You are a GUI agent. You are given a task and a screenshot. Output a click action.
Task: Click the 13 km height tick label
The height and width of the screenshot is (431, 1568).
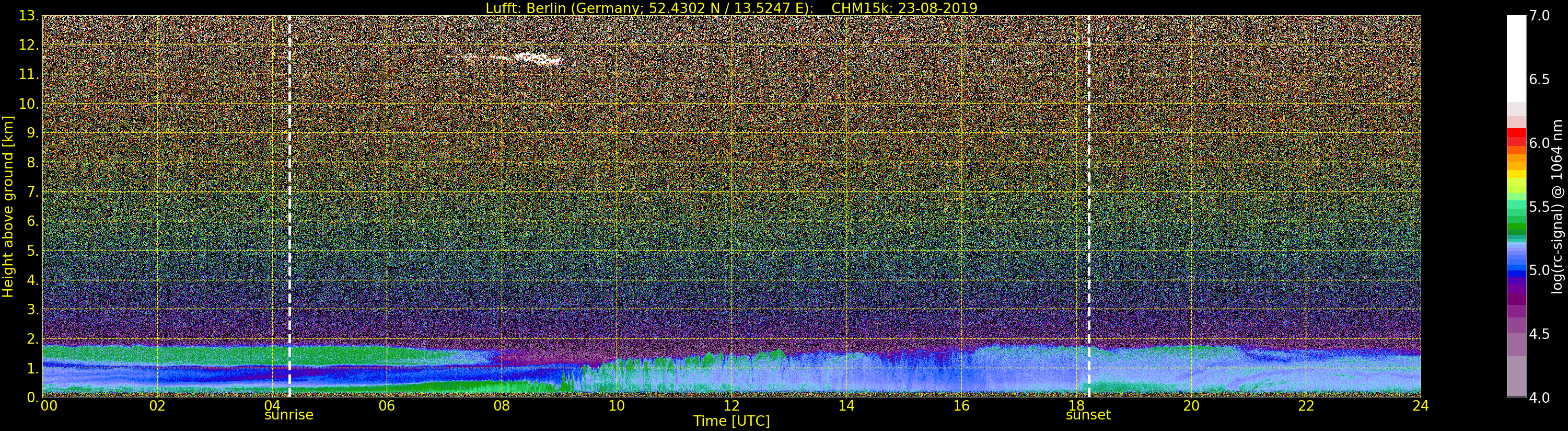[x=28, y=16]
